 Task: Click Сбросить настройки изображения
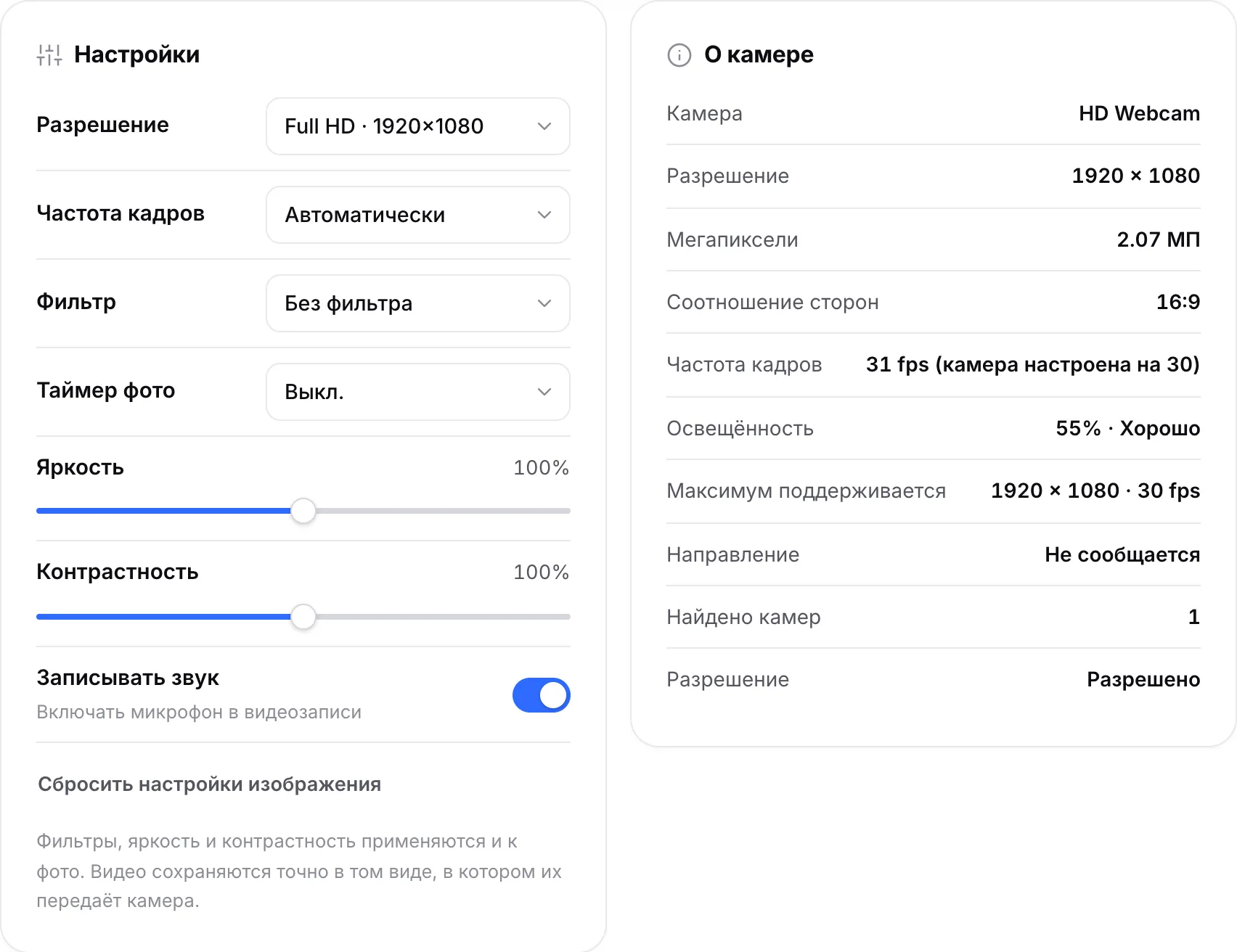click(x=209, y=784)
